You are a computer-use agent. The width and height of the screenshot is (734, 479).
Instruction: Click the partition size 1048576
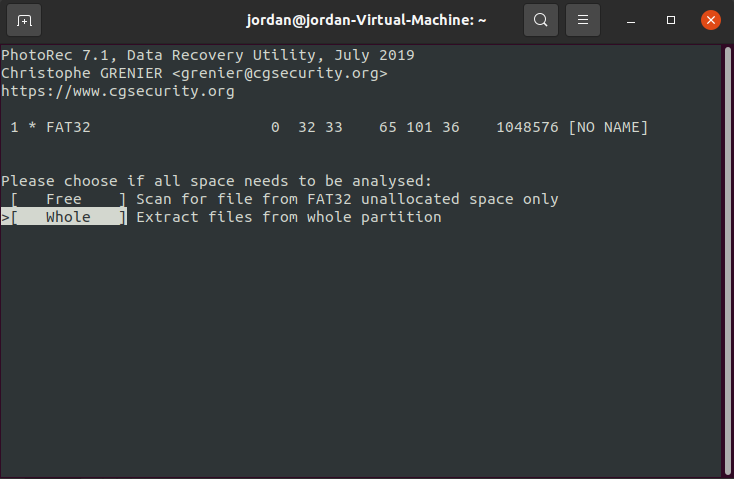pyautogui.click(x=527, y=127)
